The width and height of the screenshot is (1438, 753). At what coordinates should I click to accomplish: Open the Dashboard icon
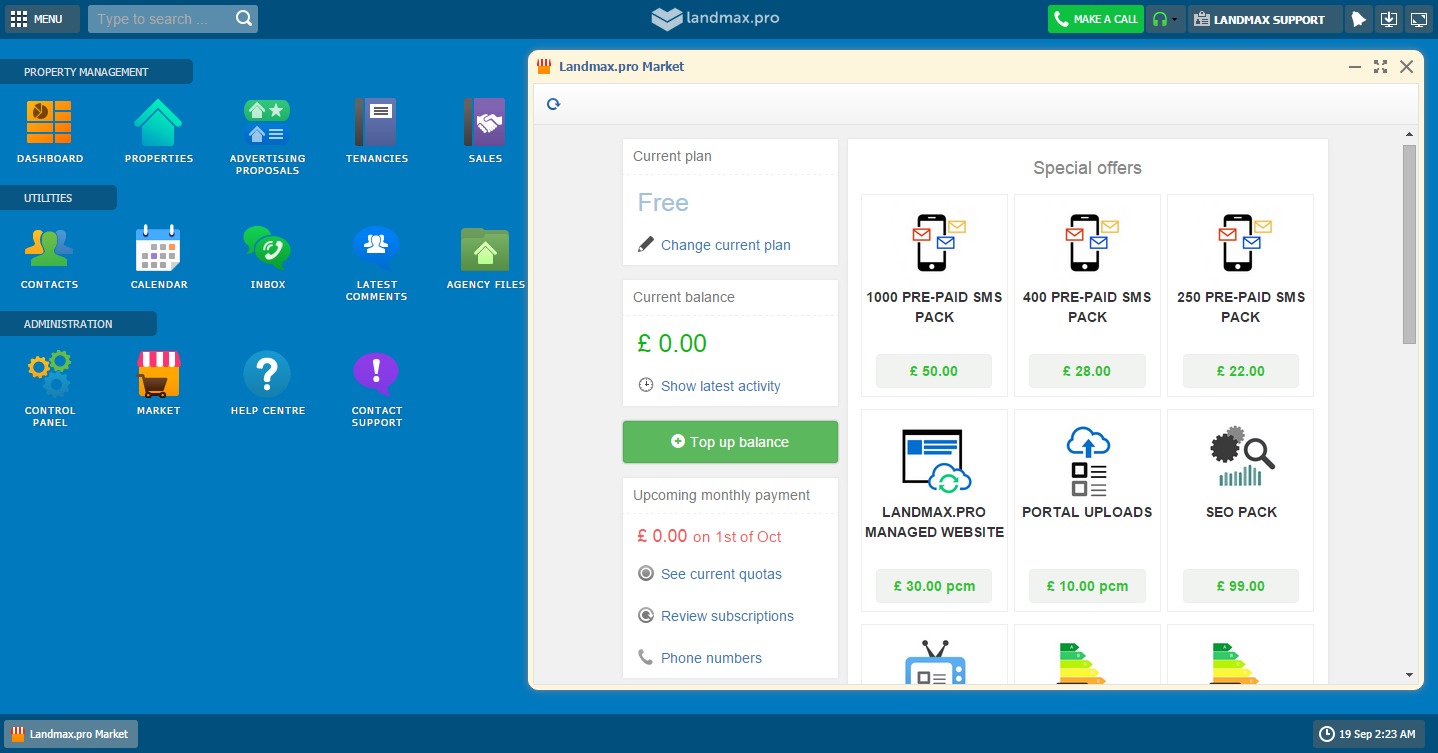pos(49,123)
